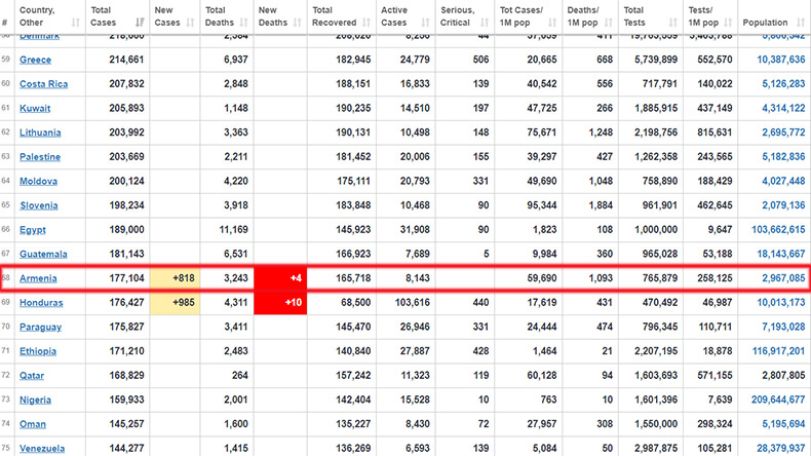Open the Palestine country link
The height and width of the screenshot is (456, 811).
[x=40, y=157]
